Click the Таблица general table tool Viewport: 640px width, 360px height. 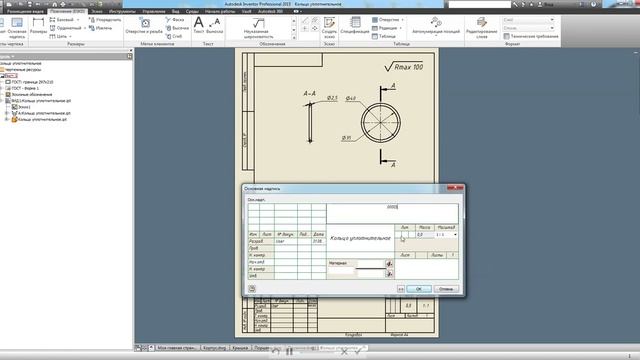(384, 36)
